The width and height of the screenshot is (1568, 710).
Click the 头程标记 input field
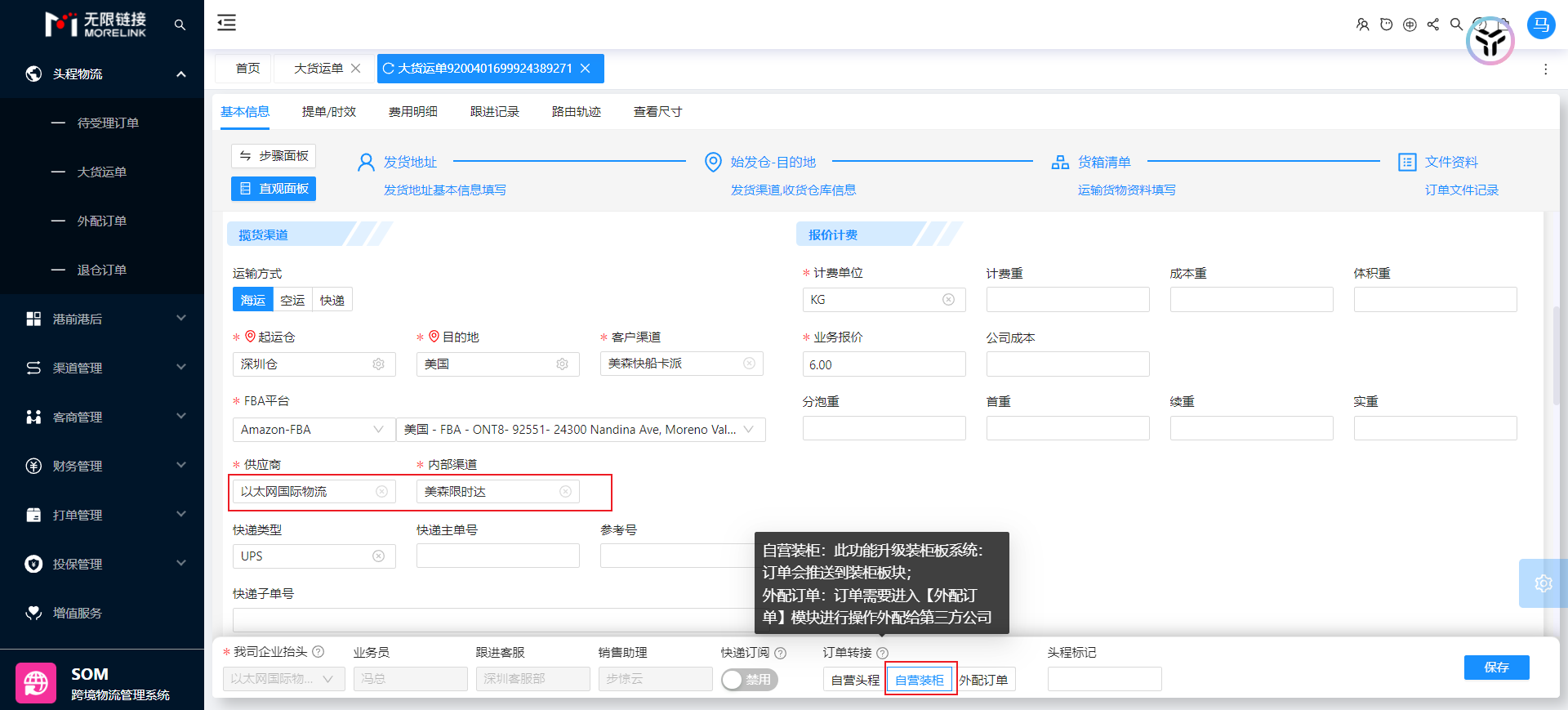point(1105,679)
